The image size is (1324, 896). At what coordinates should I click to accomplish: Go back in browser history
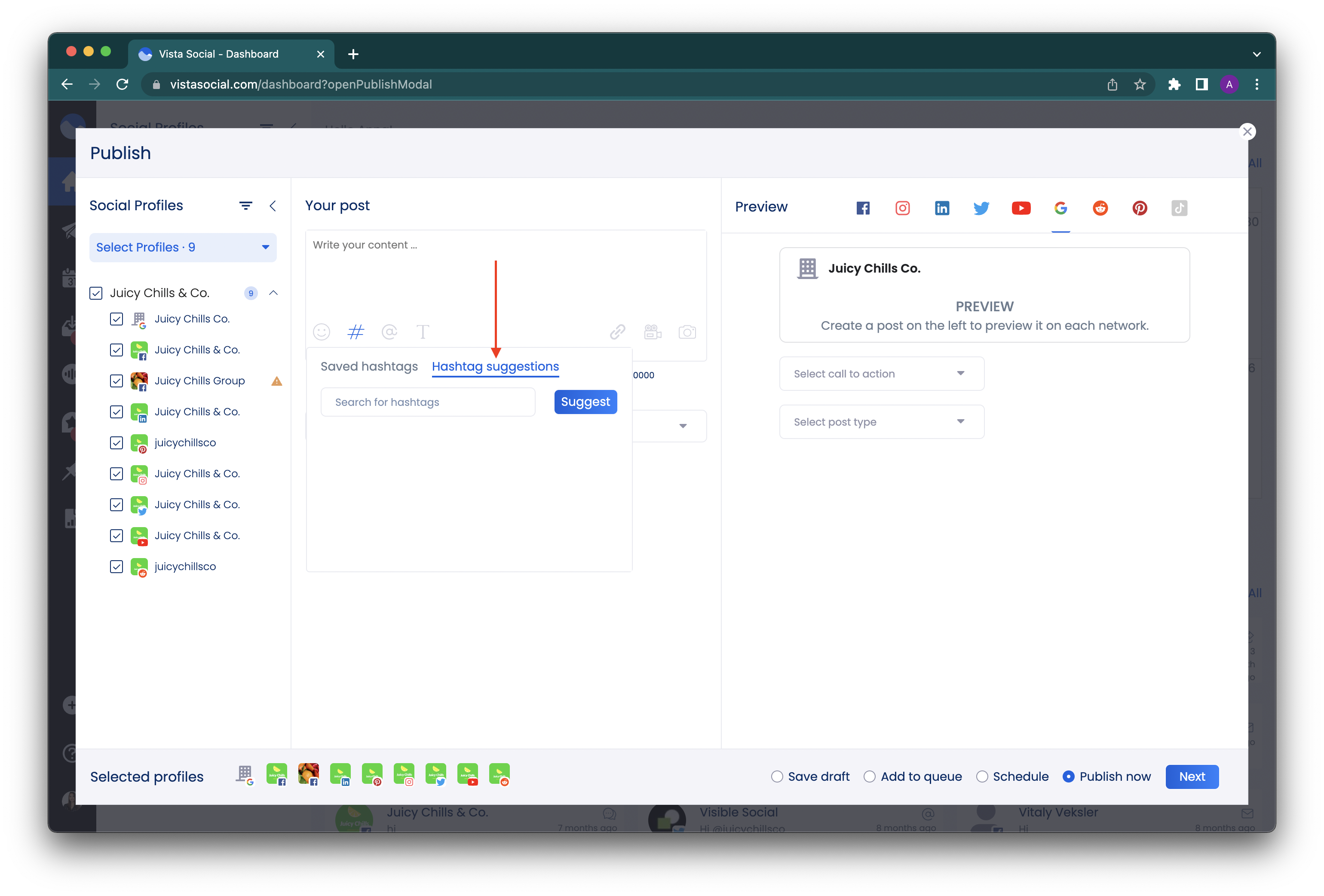point(67,84)
